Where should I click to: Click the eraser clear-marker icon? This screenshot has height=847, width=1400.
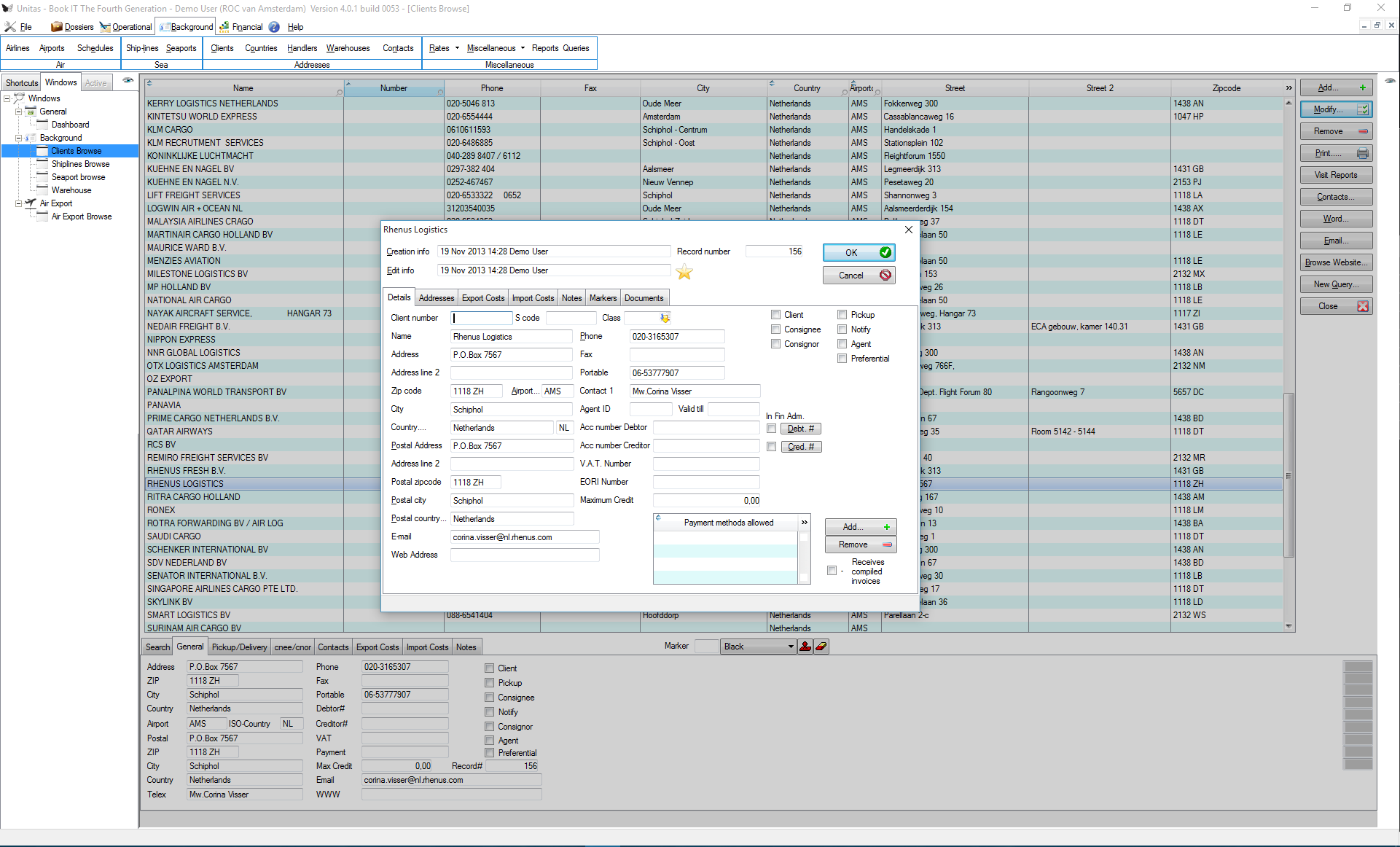pos(821,647)
